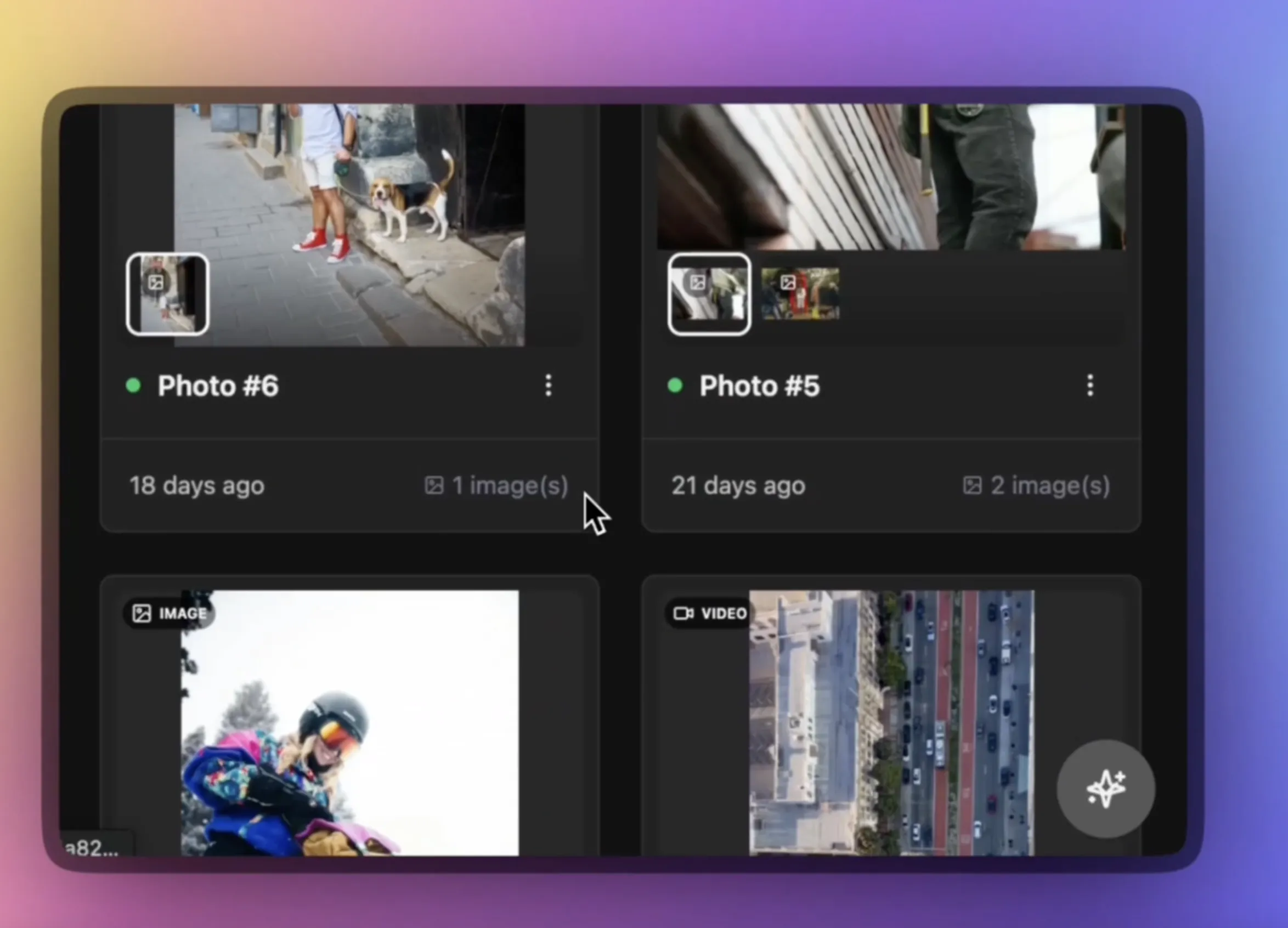Image resolution: width=1288 pixels, height=928 pixels.
Task: Open Photo #5 three-dot options menu
Action: [x=1090, y=386]
